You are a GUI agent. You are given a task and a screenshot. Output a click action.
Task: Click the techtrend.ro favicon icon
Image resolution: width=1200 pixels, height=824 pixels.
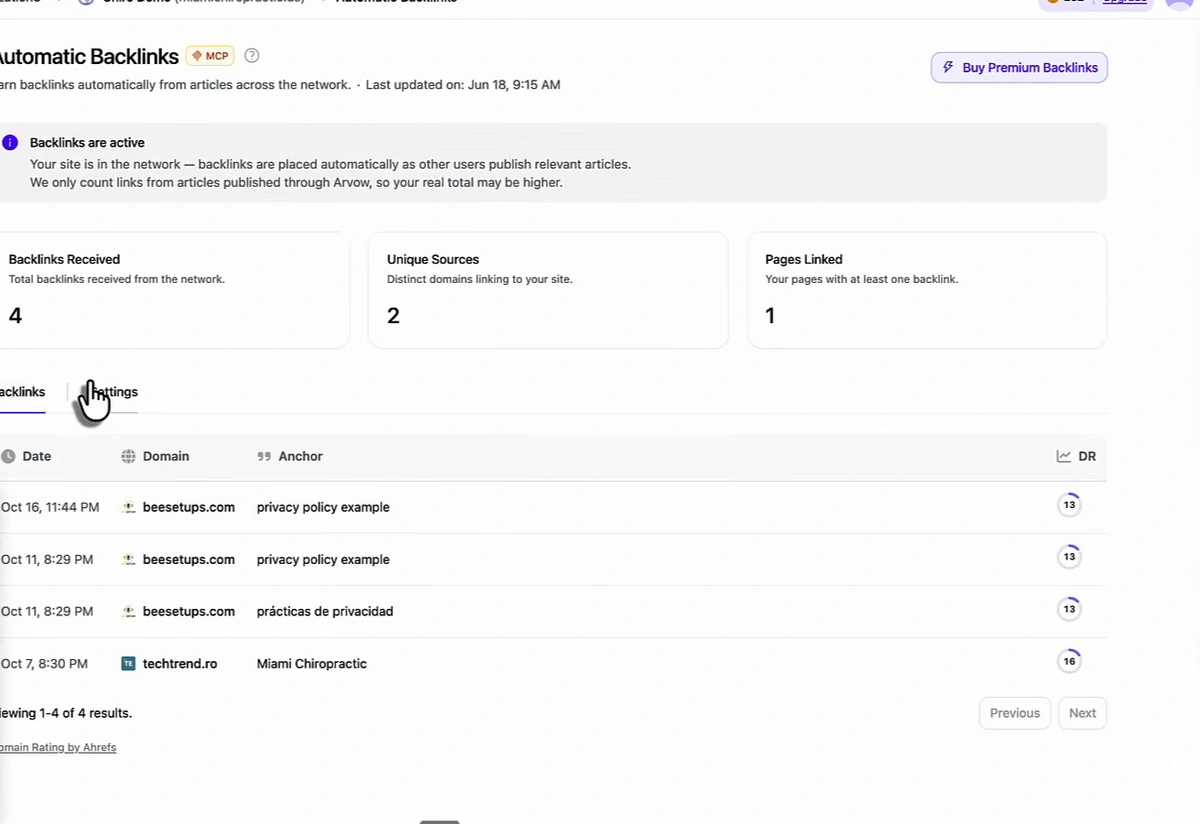[x=128, y=664]
